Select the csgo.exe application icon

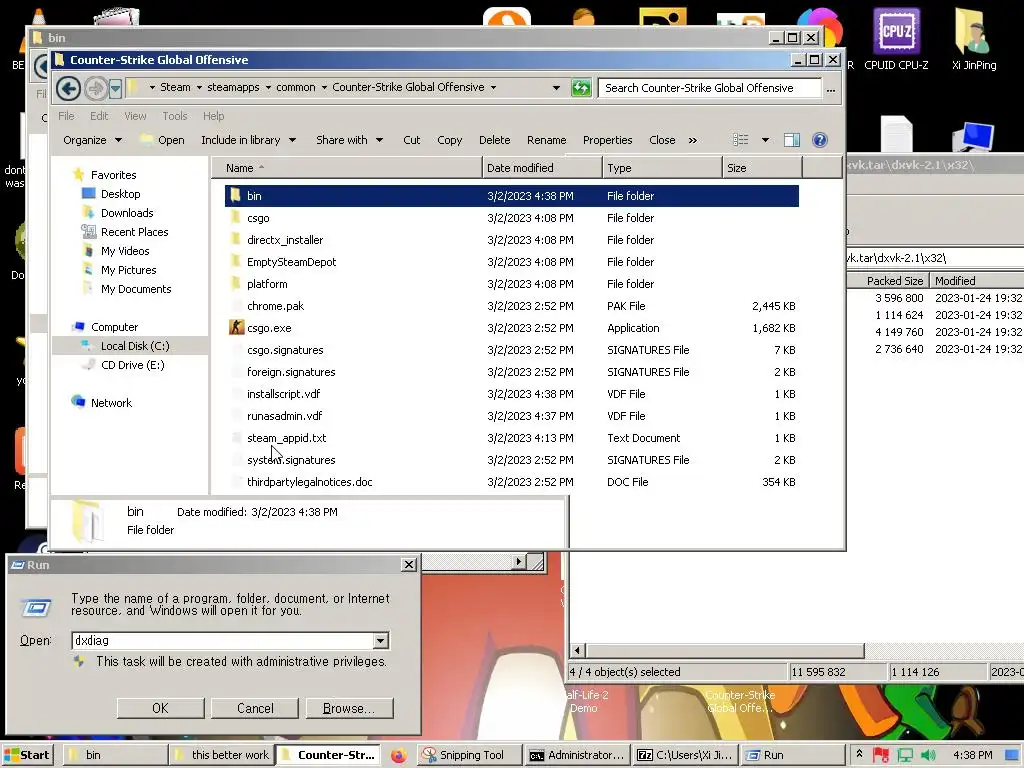[236, 328]
